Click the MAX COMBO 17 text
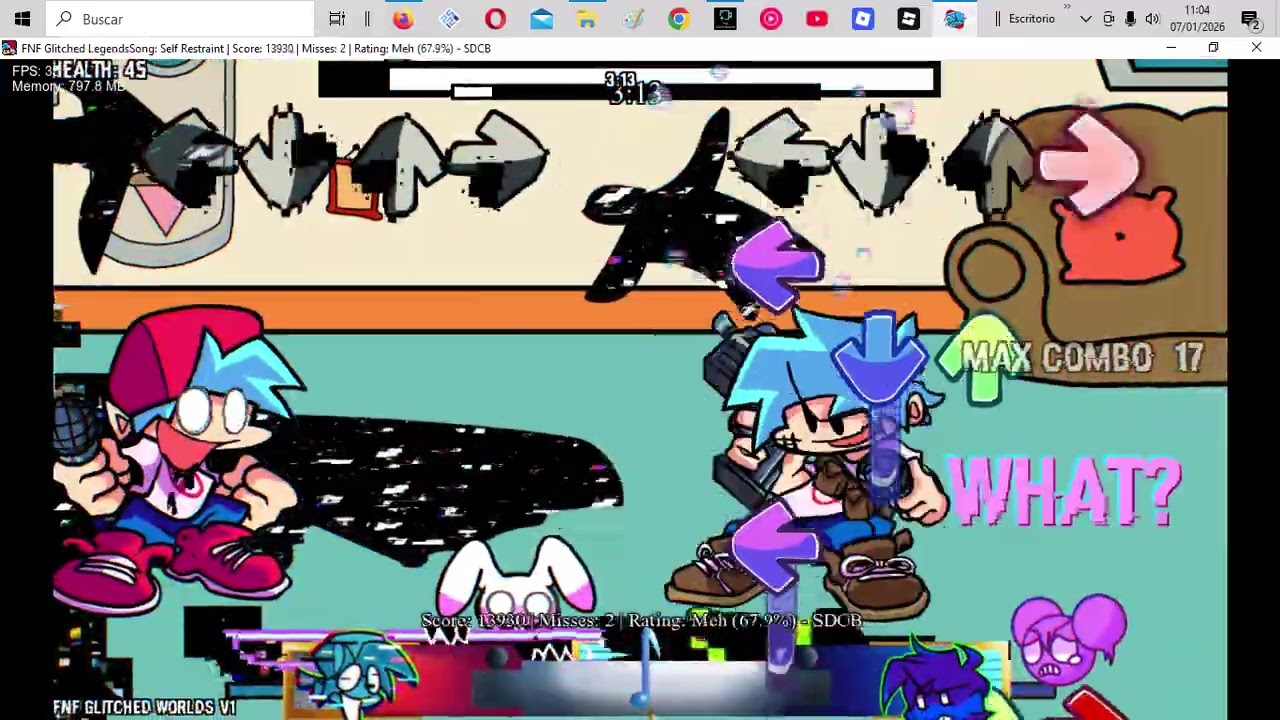 [x=1082, y=357]
